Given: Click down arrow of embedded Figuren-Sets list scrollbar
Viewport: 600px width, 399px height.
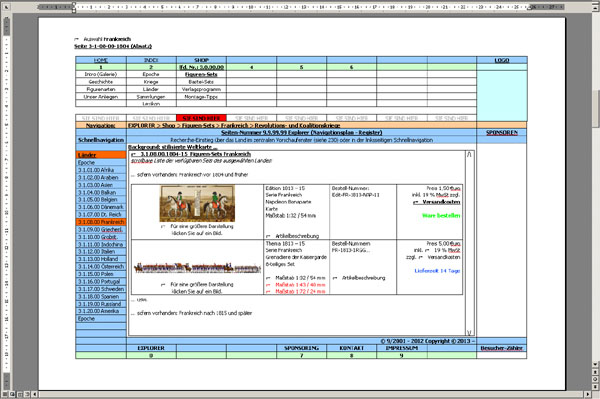Looking at the screenshot, I should [469, 332].
